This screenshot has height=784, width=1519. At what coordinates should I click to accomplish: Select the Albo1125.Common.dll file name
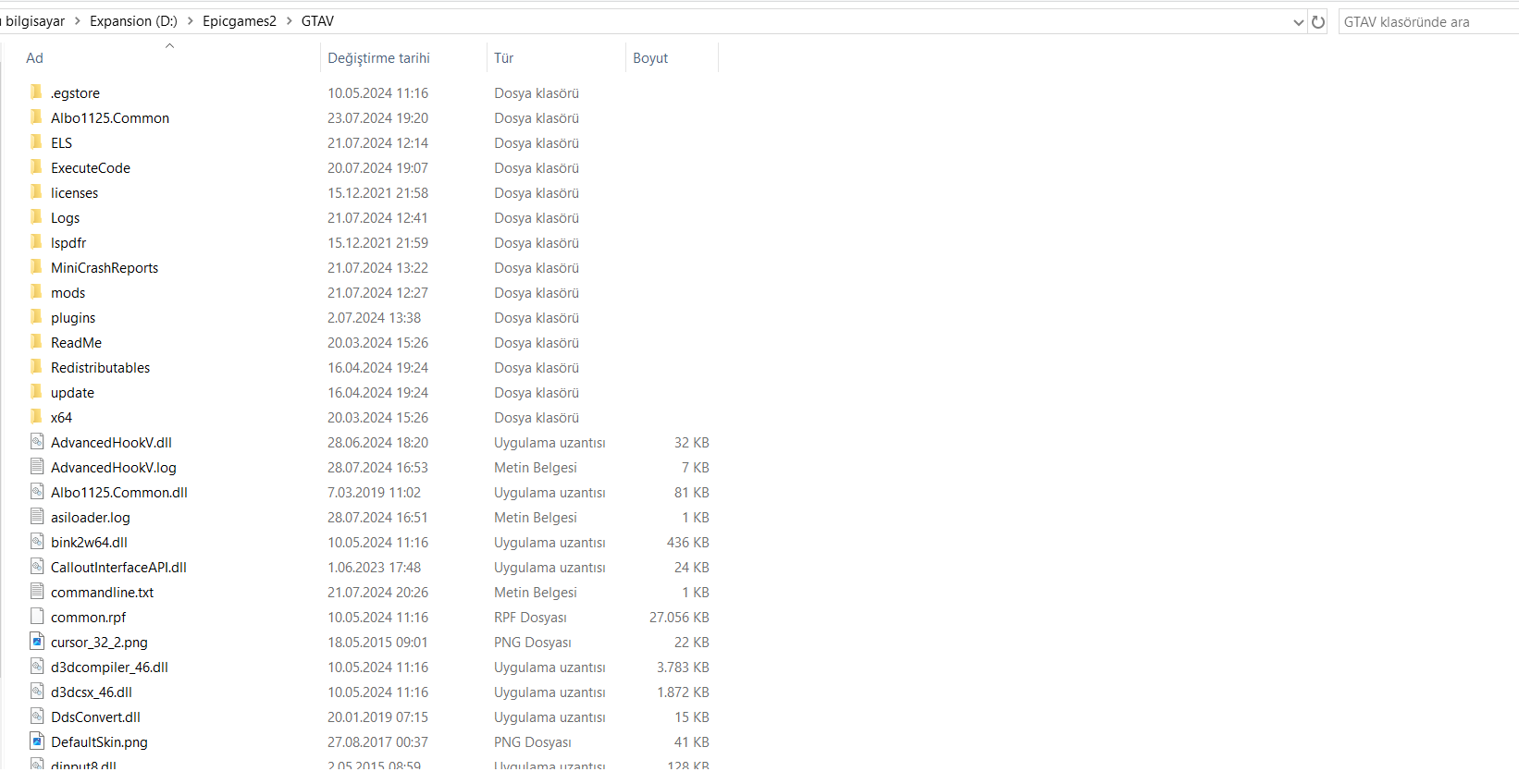click(119, 493)
